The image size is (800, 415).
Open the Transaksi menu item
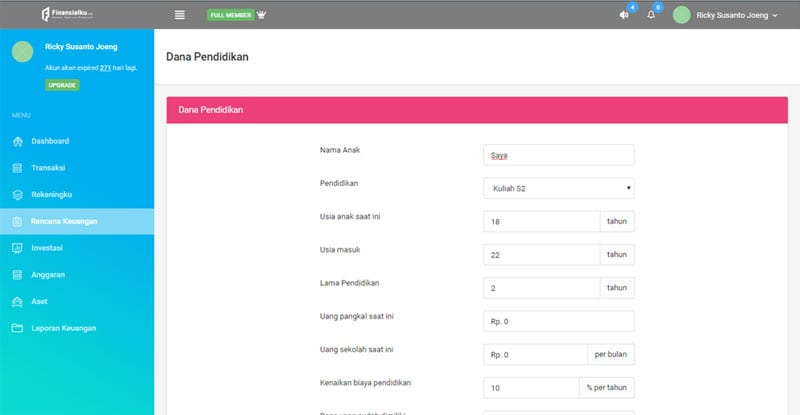(x=48, y=168)
